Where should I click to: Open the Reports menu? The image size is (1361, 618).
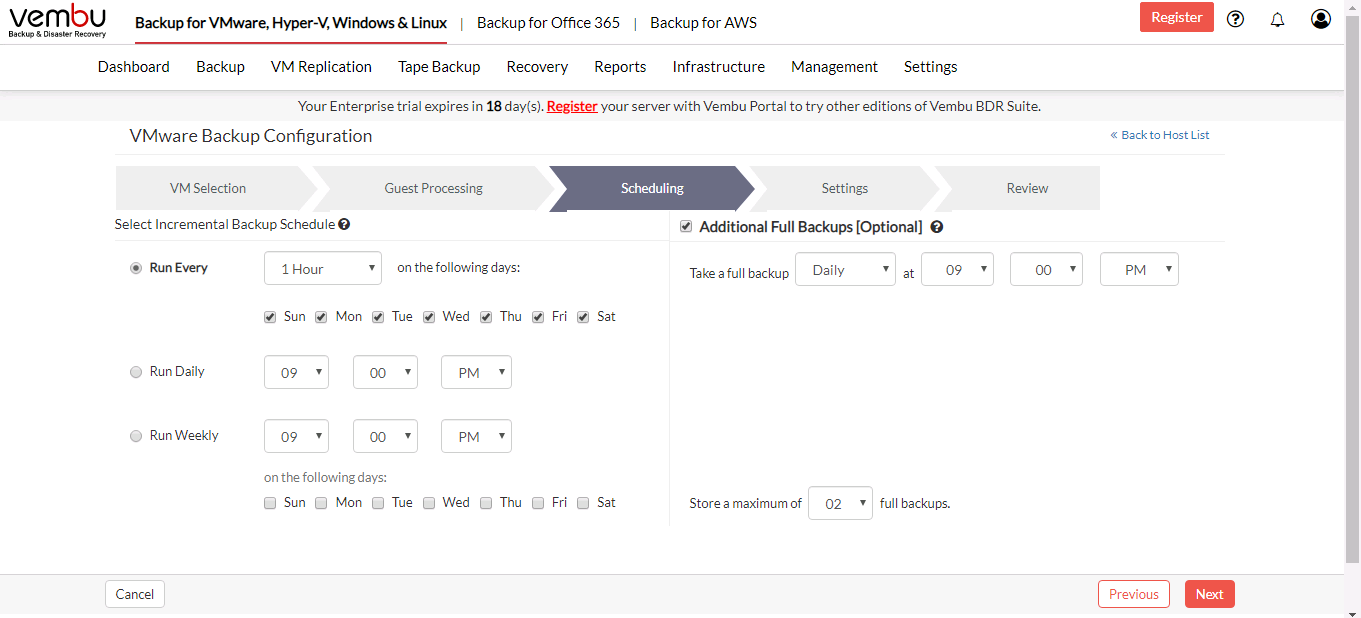[620, 67]
